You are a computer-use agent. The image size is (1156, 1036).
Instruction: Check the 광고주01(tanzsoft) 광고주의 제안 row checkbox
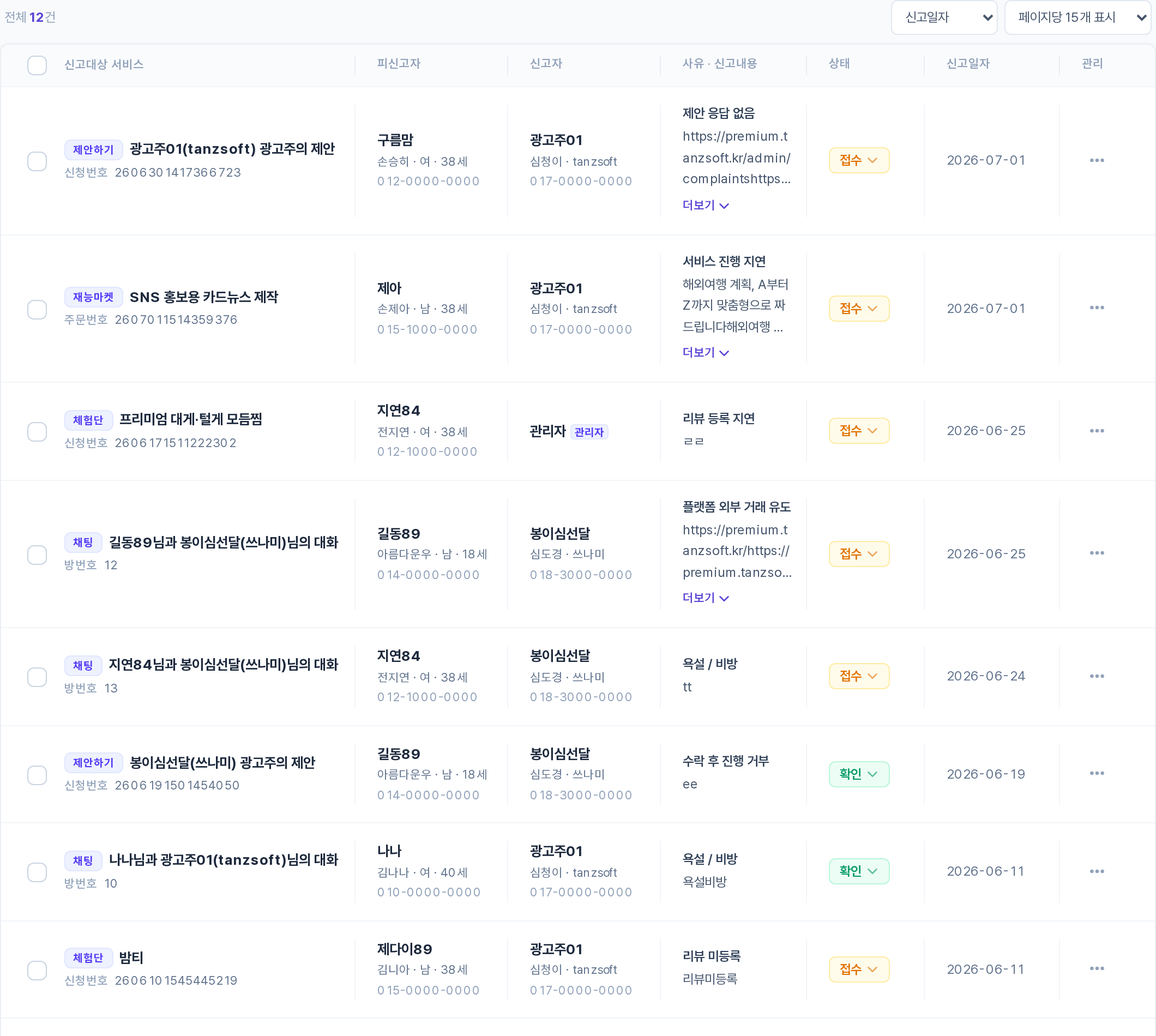[x=37, y=161]
